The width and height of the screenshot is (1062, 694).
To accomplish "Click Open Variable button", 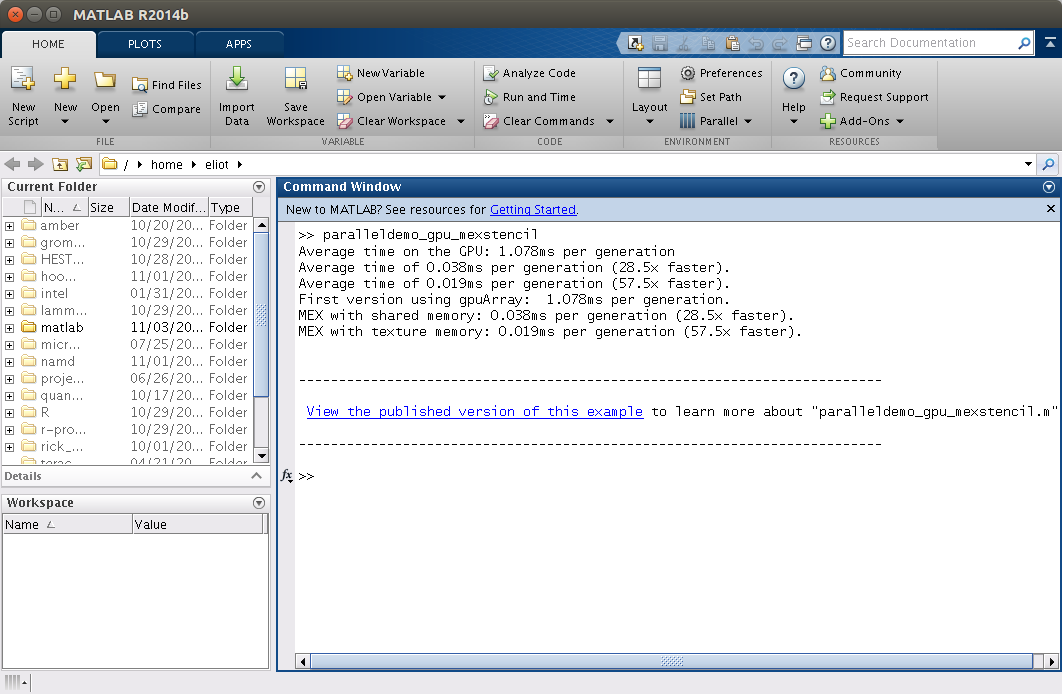I will (385, 97).
